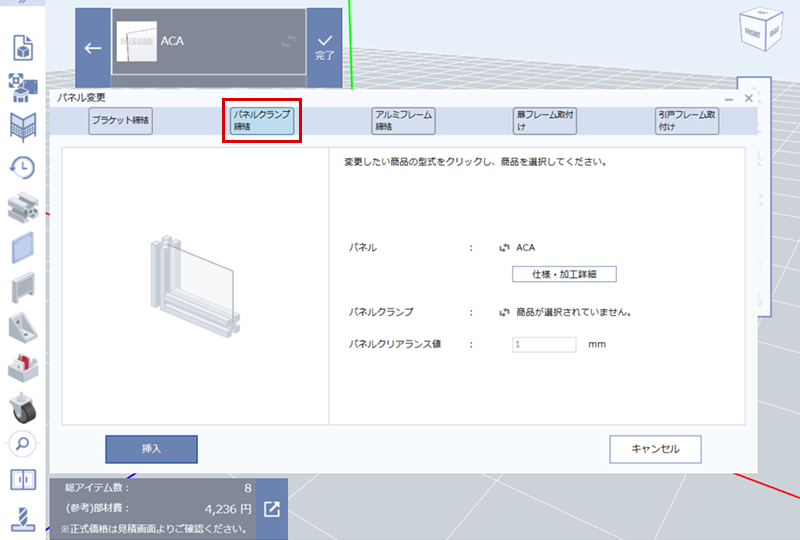Image resolution: width=800 pixels, height=540 pixels.
Task: Switch to the 引戸フレーム取付け tab
Action: [687, 121]
